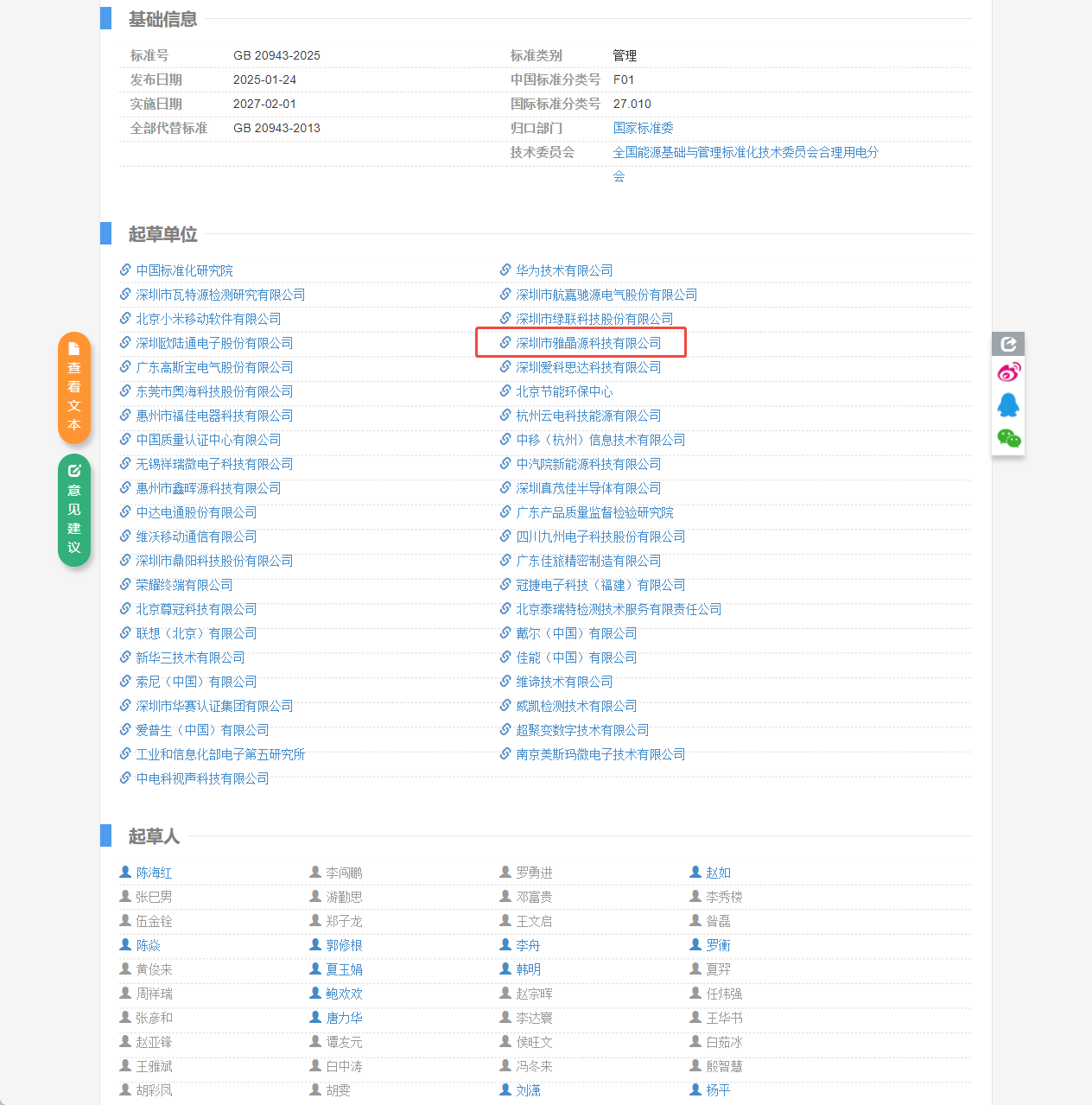This screenshot has height=1105, width=1092.
Task: Open the green 意见建议 feedback button
Action: coord(74,510)
